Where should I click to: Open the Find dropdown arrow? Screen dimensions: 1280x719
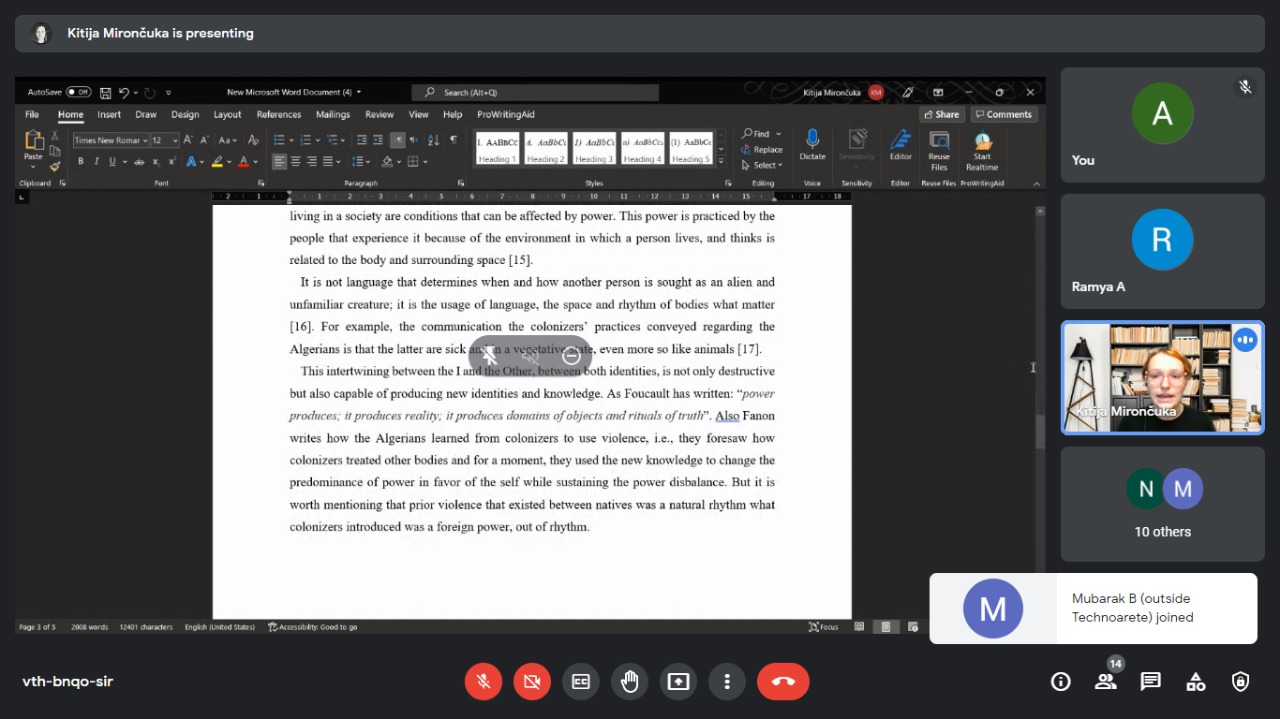(x=779, y=134)
